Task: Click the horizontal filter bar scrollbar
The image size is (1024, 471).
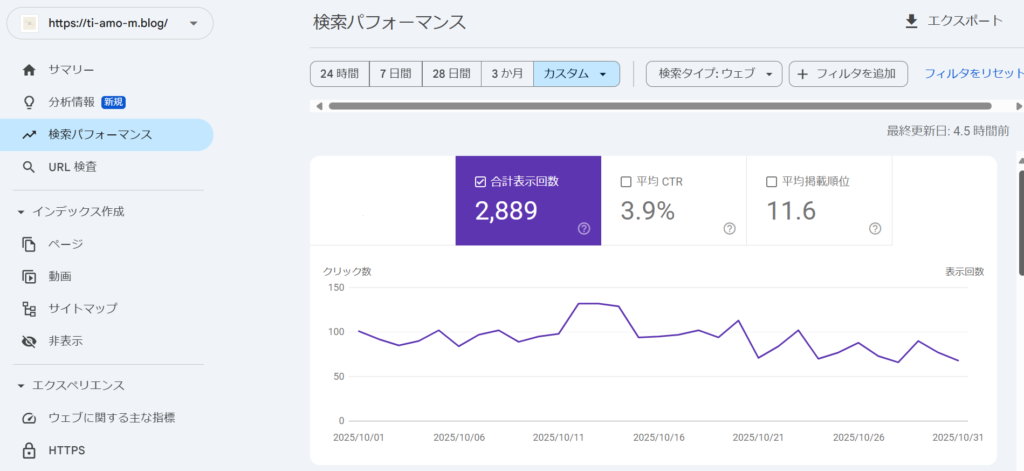Action: coord(660,105)
